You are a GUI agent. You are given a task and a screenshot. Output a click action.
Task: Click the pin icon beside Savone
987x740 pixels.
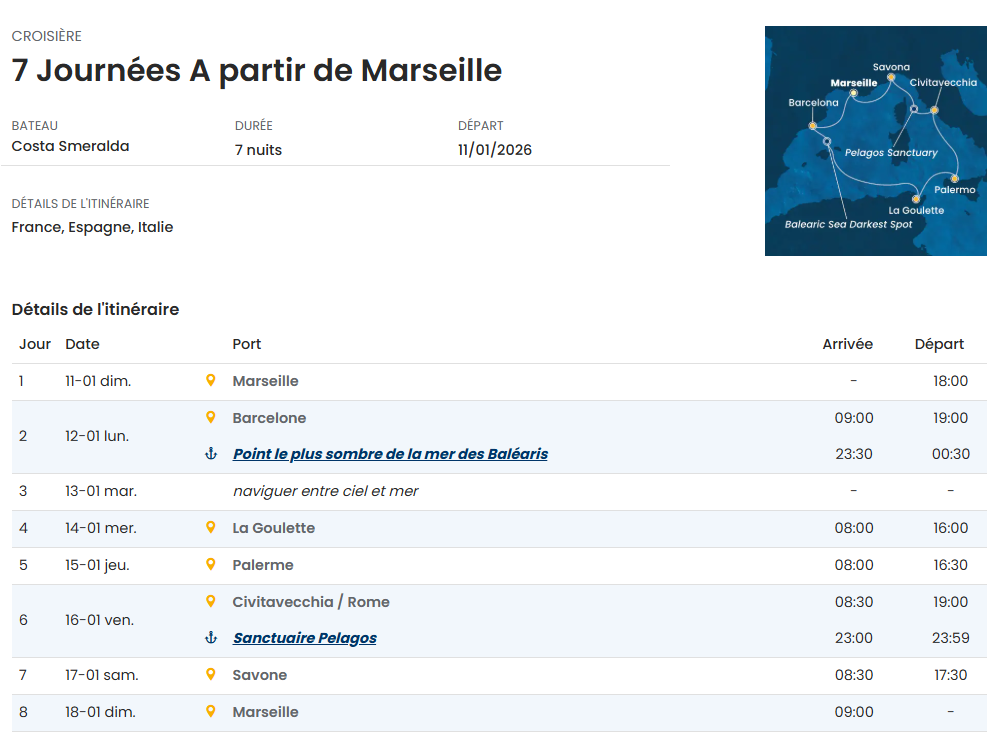pos(210,675)
